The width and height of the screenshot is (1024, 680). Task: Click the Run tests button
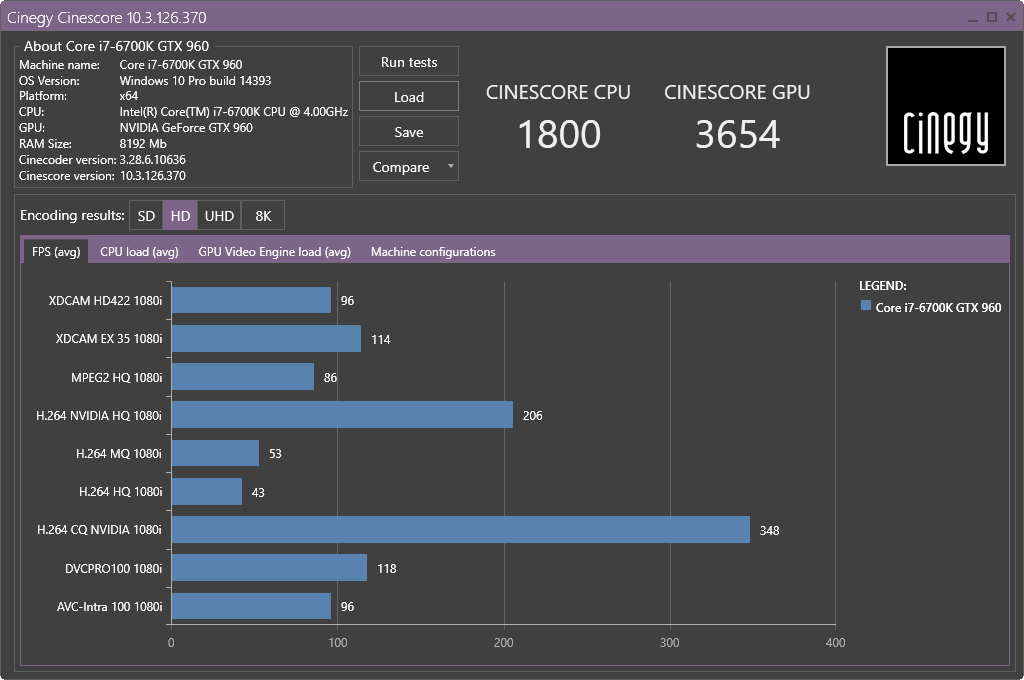click(x=409, y=62)
